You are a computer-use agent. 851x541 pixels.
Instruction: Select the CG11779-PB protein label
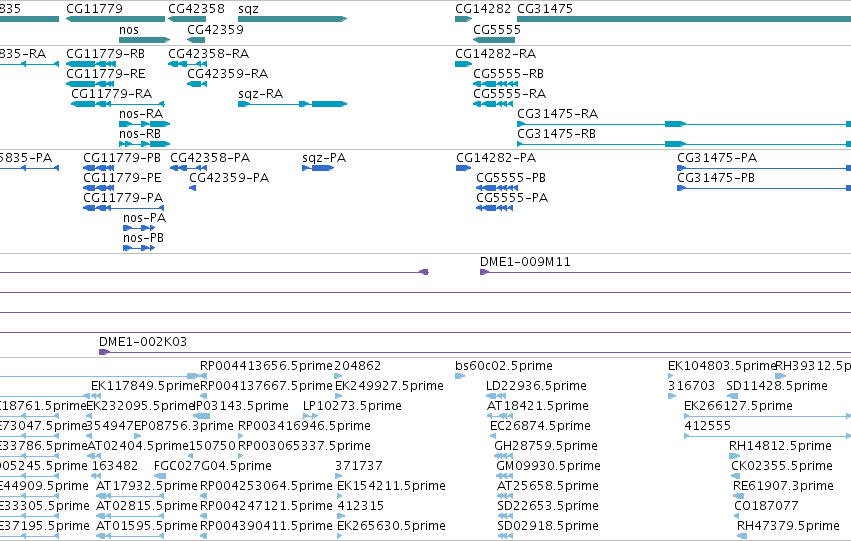122,158
